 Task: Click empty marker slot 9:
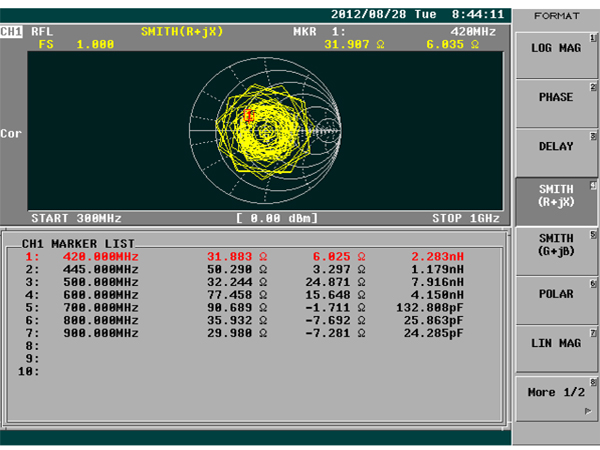click(x=32, y=359)
